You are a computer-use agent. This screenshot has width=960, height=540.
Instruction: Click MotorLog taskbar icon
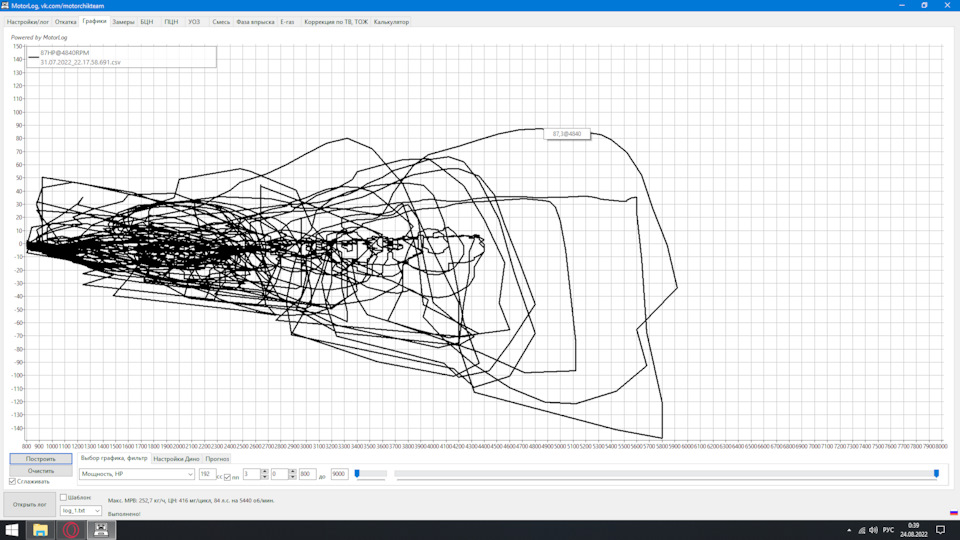[x=101, y=530]
